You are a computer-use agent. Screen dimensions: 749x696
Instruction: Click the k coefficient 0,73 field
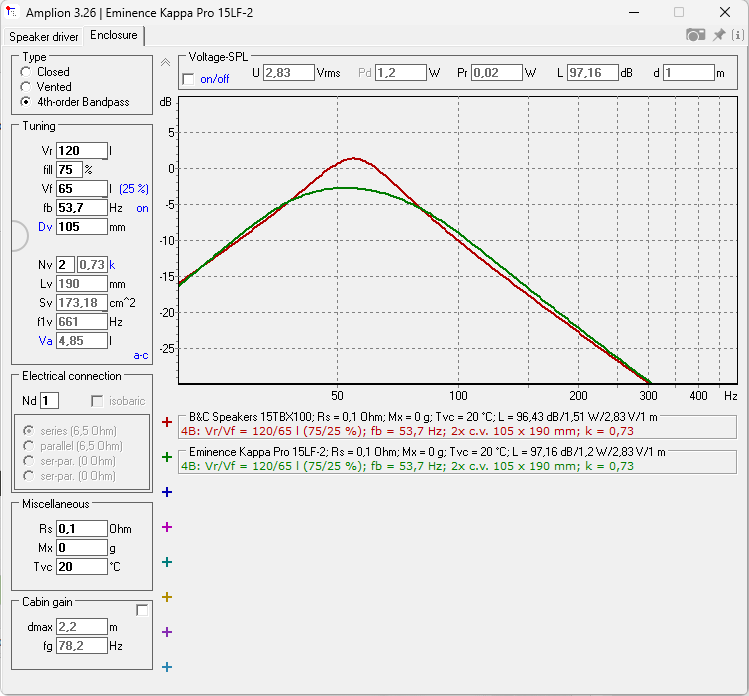click(x=92, y=265)
